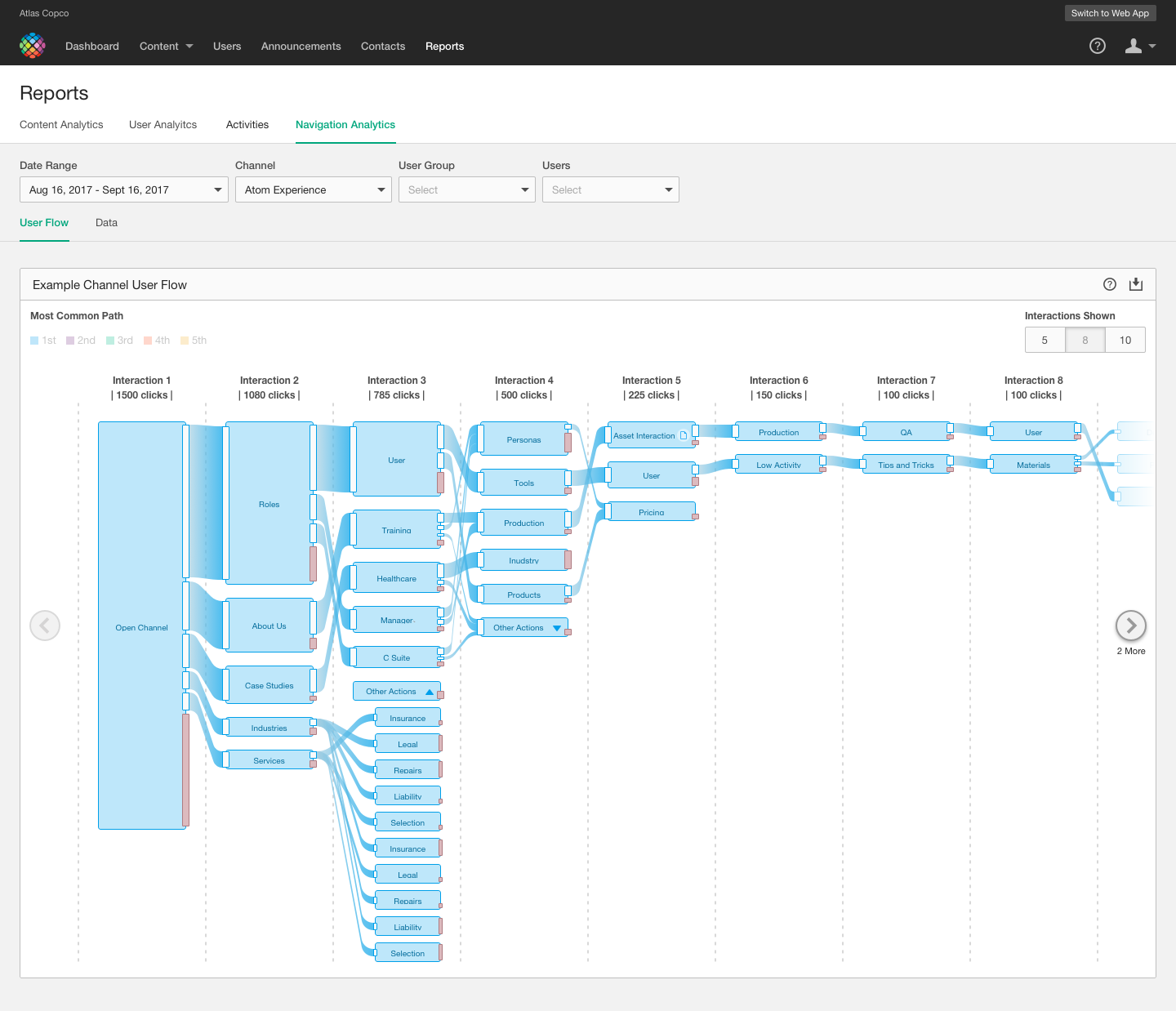
Task: Click the left arrow to view previous interactions
Action: pyautogui.click(x=45, y=626)
